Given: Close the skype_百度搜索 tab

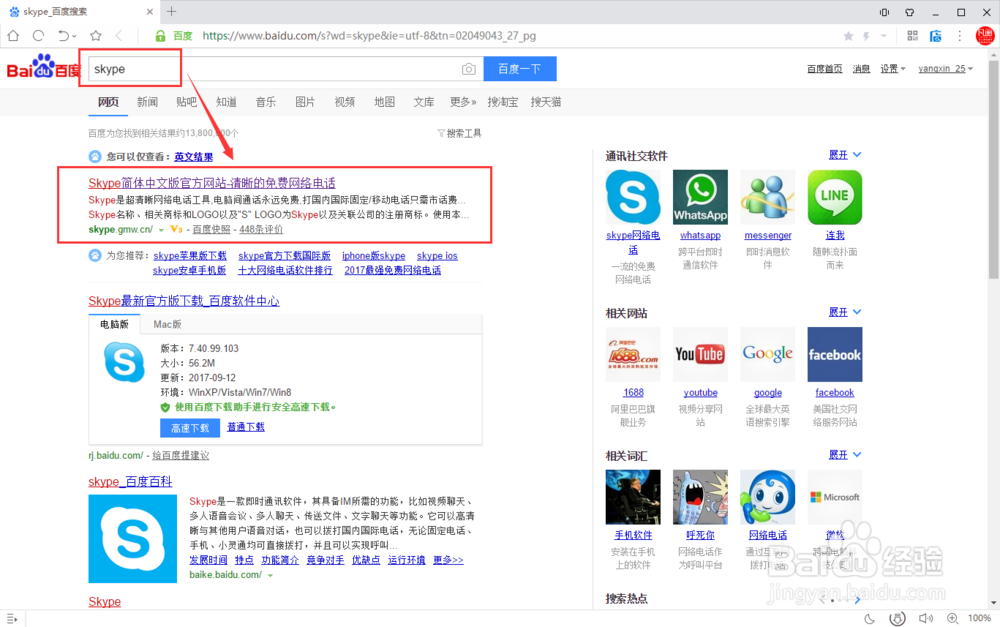Looking at the screenshot, I should coord(150,11).
